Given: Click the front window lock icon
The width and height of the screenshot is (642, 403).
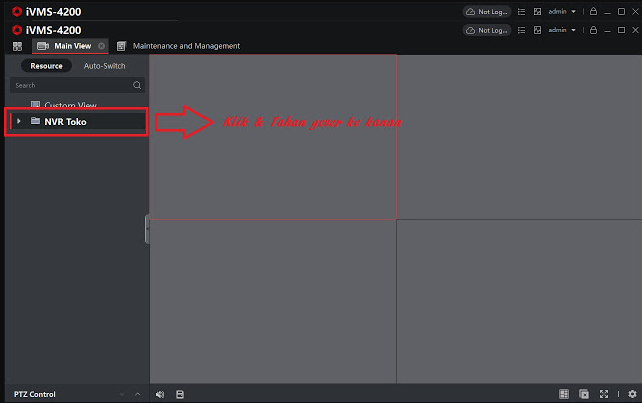Looking at the screenshot, I should [x=593, y=30].
